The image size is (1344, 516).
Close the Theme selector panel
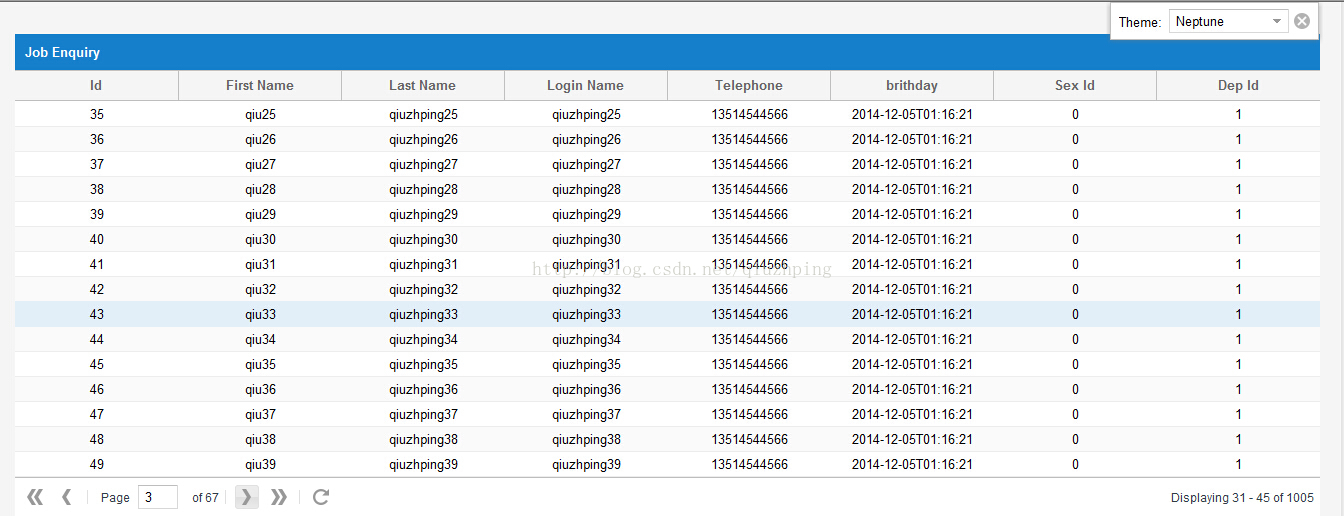[x=1302, y=21]
